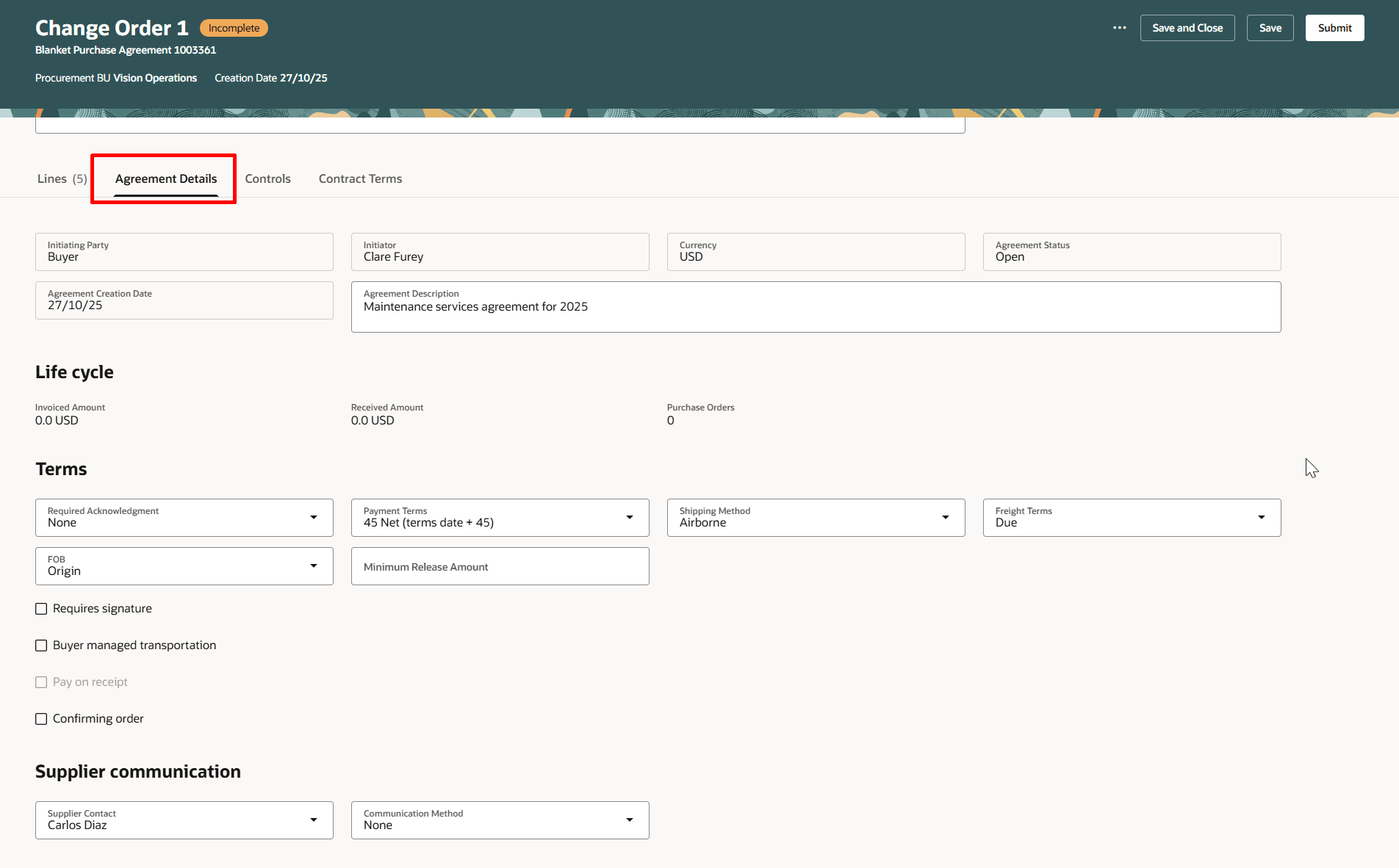
Task: Open the Controls tab
Action: click(x=267, y=178)
